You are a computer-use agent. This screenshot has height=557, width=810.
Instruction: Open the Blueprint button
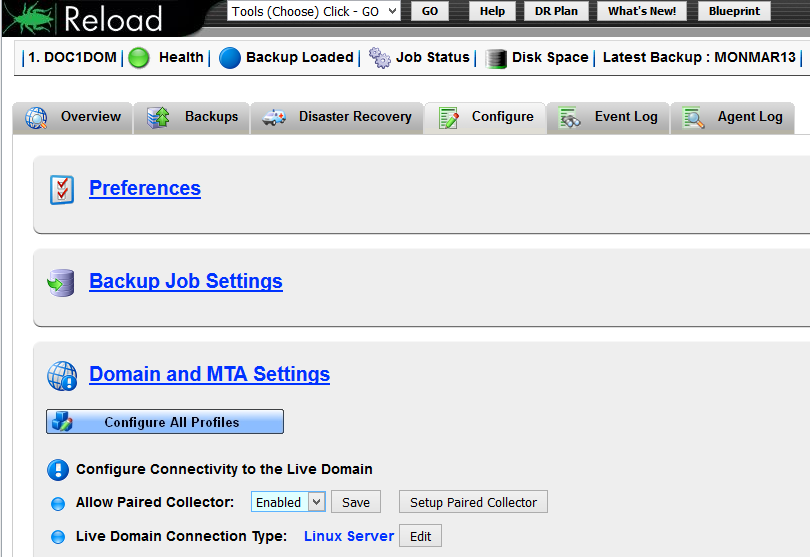[734, 11]
